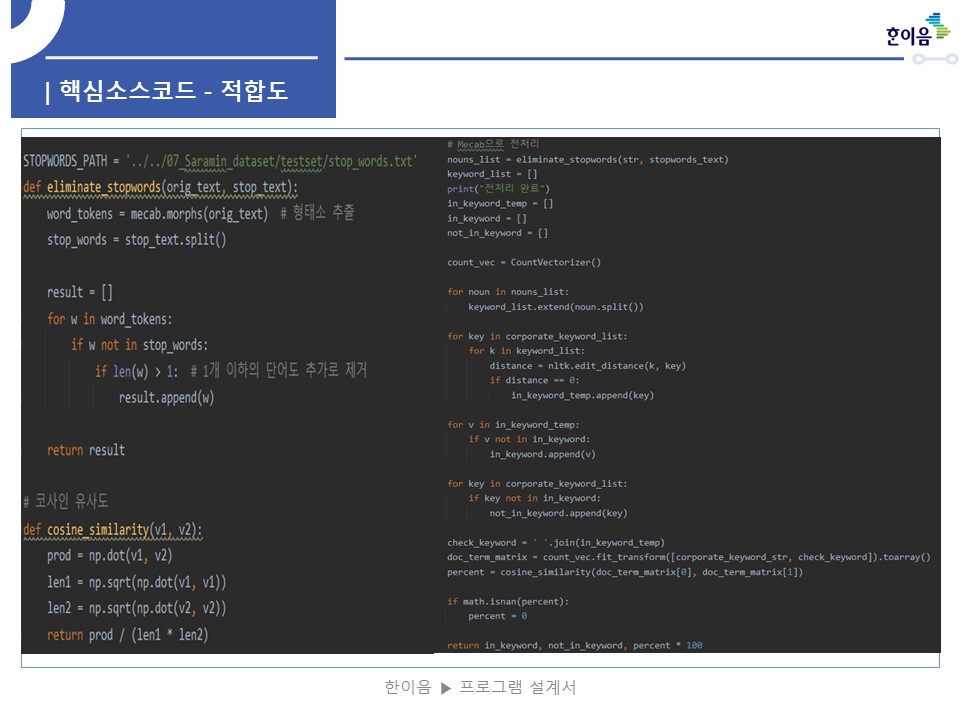Click the 'prod = np.dot(v1, v2)' line

click(110, 555)
